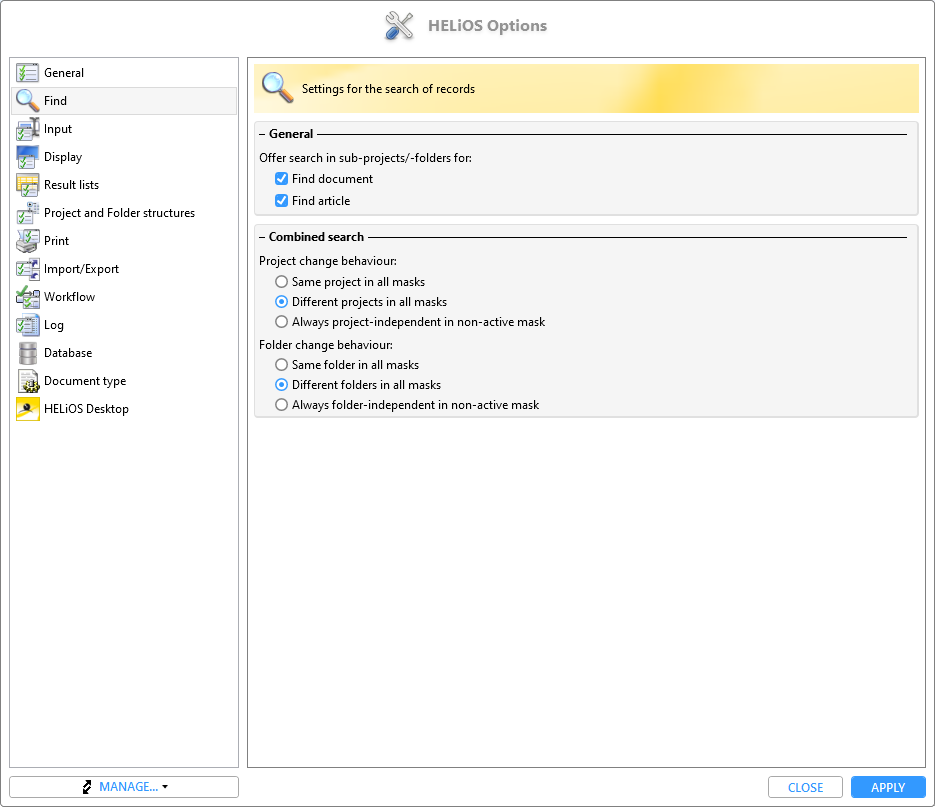Screen dimensions: 935x807
Task: Open the Result lists options page
Action: pyautogui.click(x=124, y=185)
